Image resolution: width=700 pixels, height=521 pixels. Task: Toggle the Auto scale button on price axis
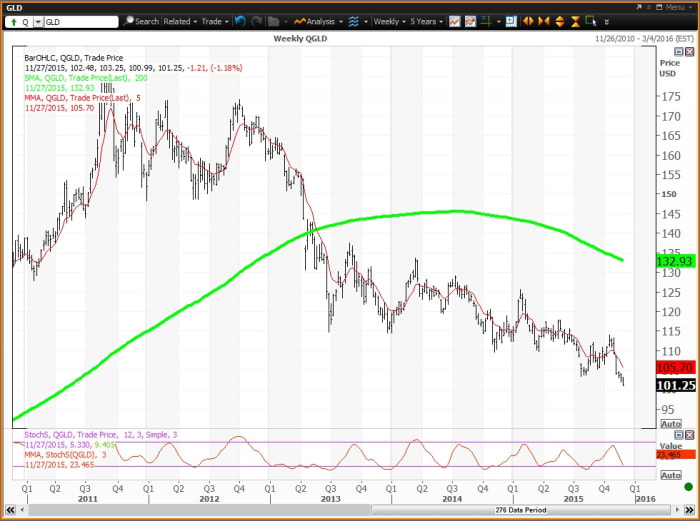671,424
